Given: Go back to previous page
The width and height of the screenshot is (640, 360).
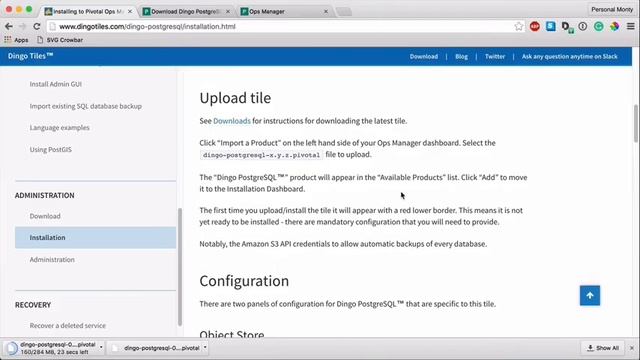Looking at the screenshot, I should click(9, 27).
